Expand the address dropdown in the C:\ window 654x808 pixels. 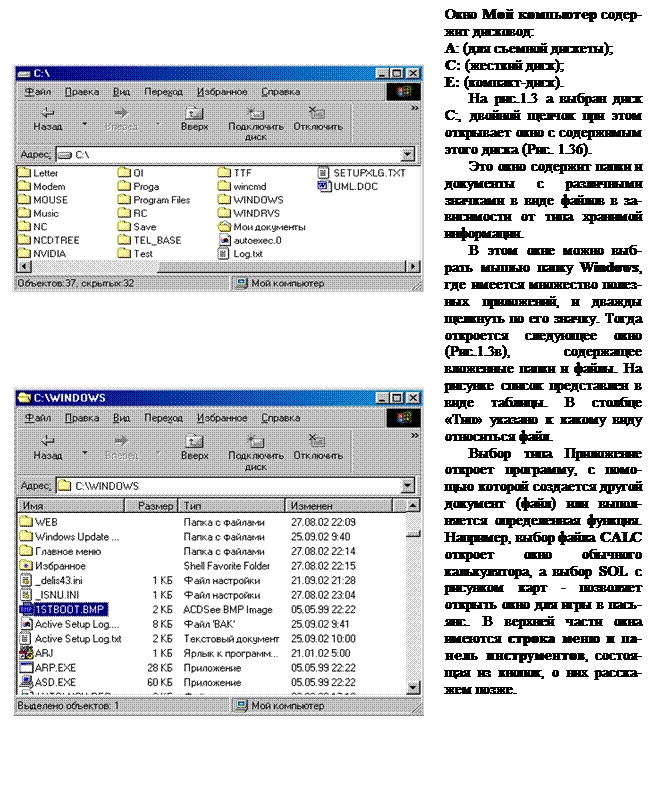click(x=407, y=155)
